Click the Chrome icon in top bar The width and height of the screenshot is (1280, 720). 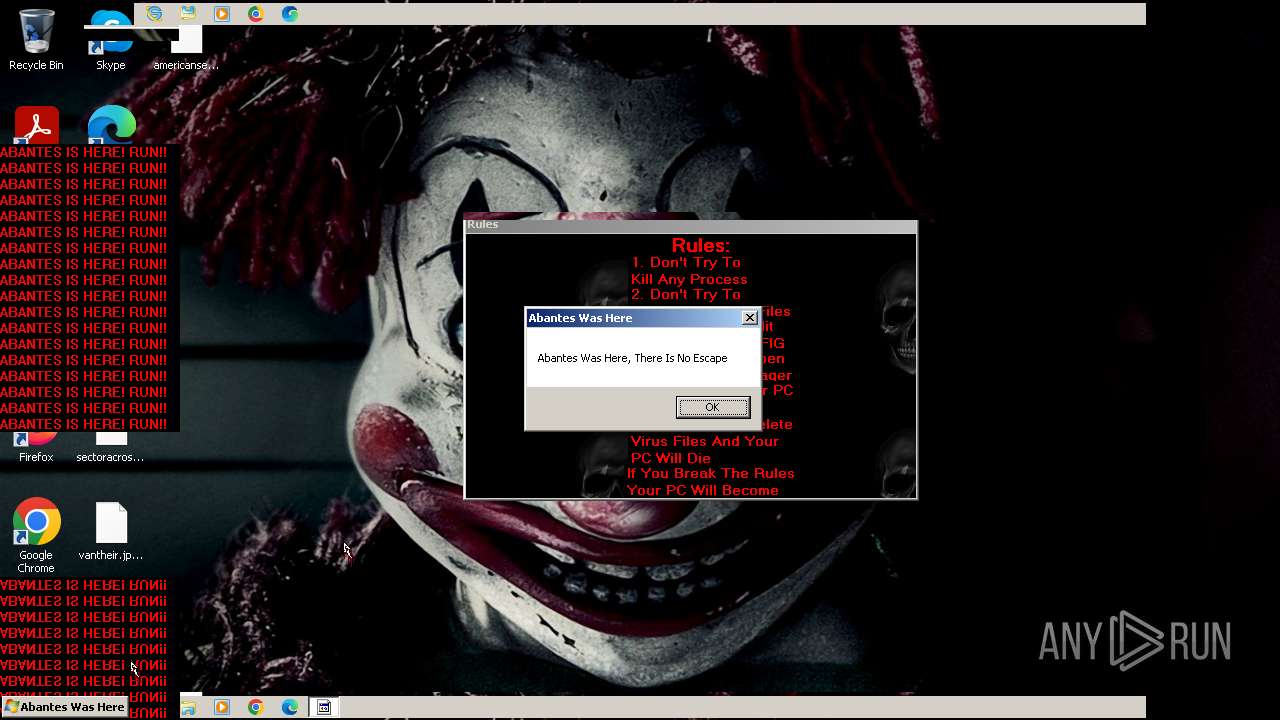tap(256, 13)
